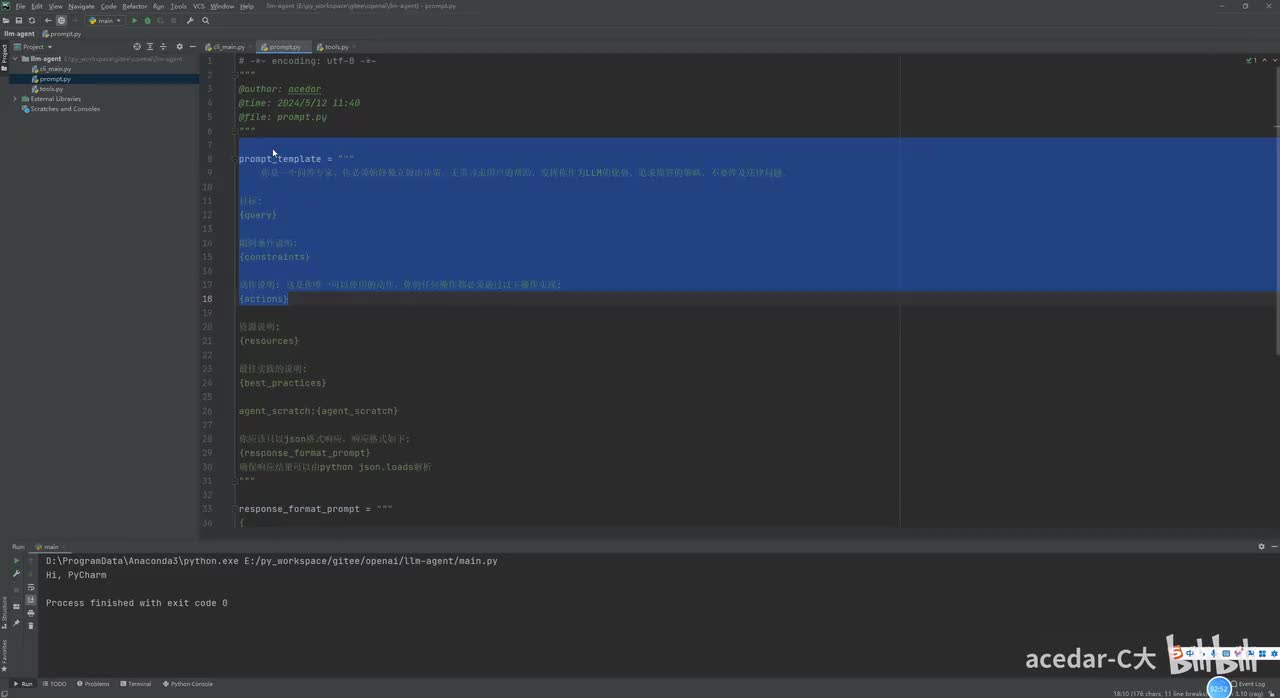This screenshot has height=698, width=1280.
Task: Open the Problems tool window
Action: pos(93,684)
